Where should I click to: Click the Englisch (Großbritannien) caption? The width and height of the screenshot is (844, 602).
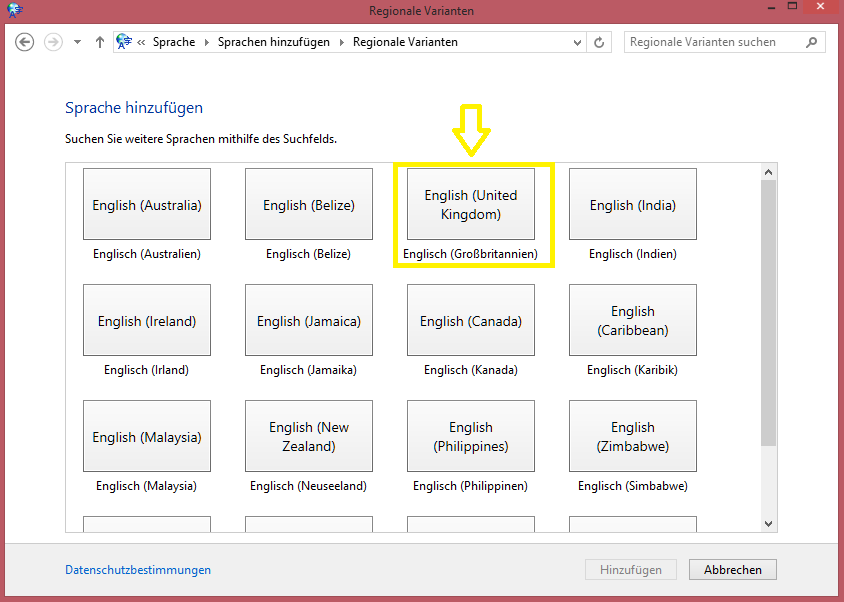470,254
